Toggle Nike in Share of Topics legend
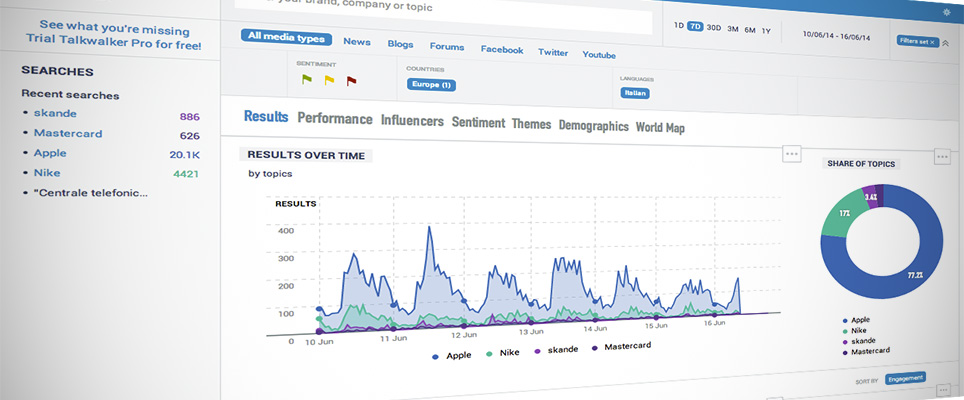Screen dimensions: 964x400 855,331
